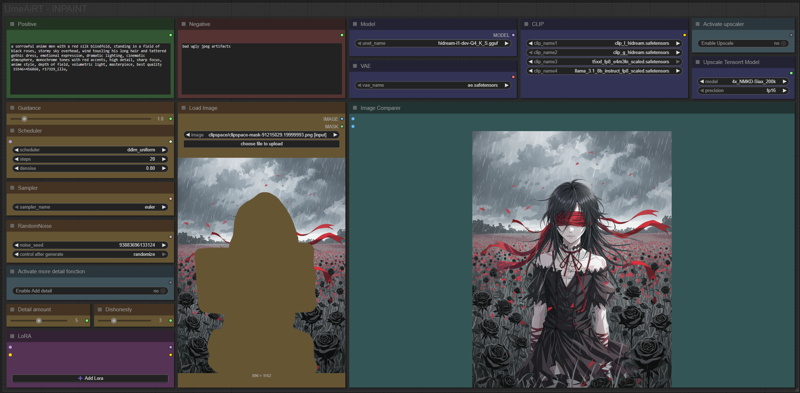The image size is (800, 393).
Task: Click choose file to upload button
Action: point(261,144)
